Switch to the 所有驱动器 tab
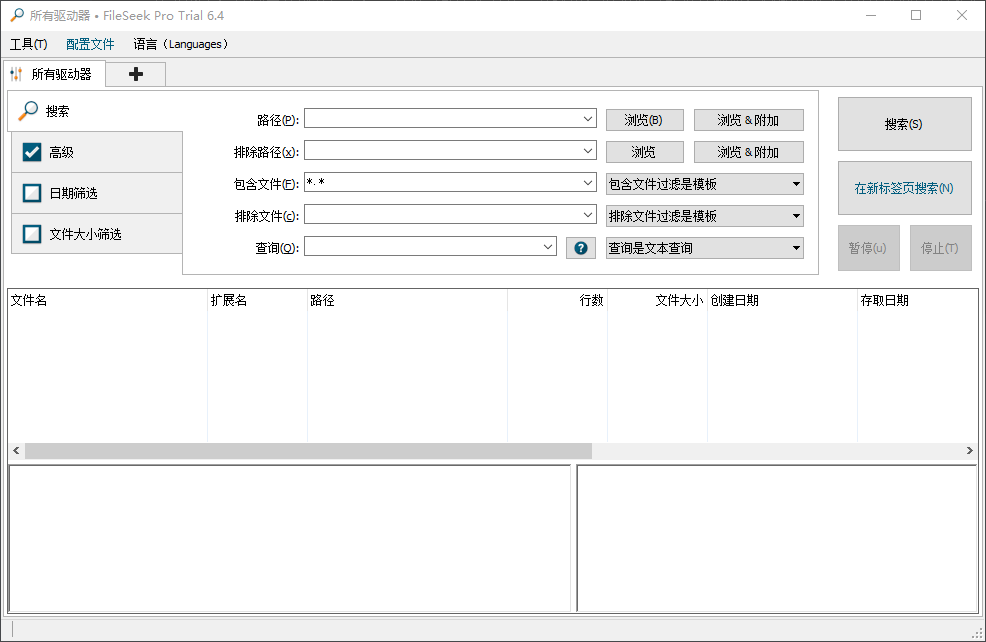 [x=62, y=74]
